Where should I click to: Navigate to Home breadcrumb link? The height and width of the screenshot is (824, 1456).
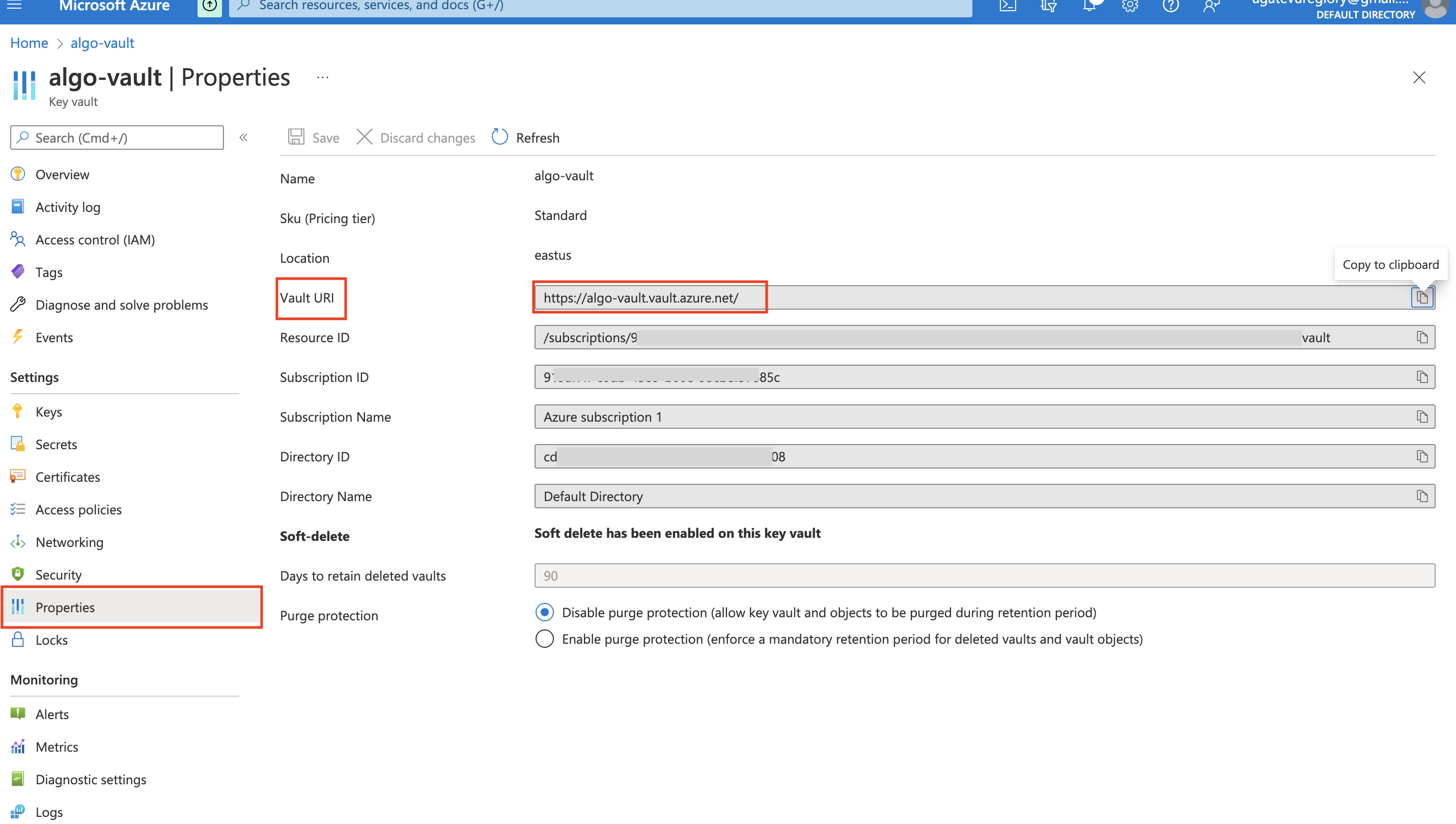[29, 43]
